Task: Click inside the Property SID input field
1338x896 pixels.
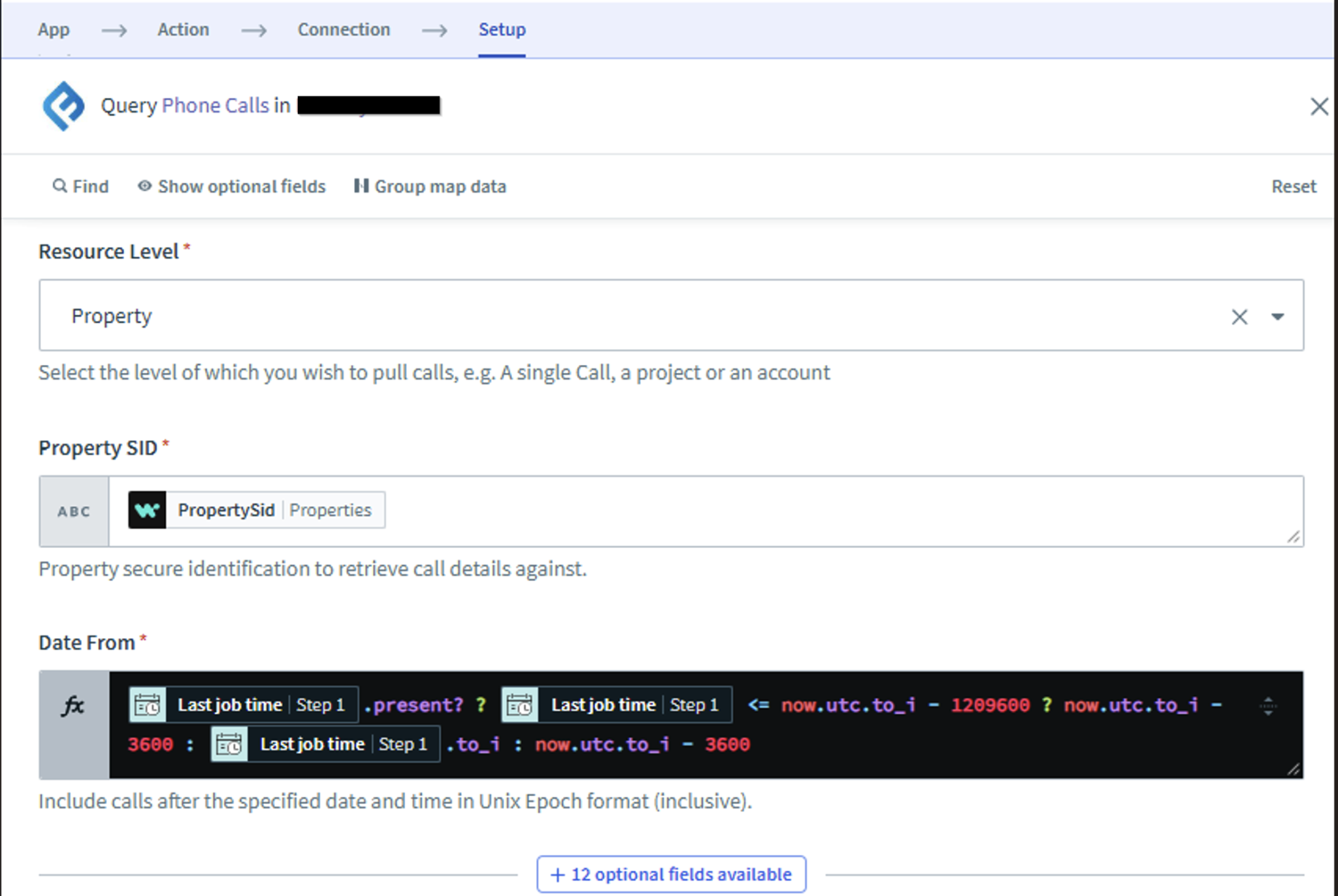Action: [706, 511]
